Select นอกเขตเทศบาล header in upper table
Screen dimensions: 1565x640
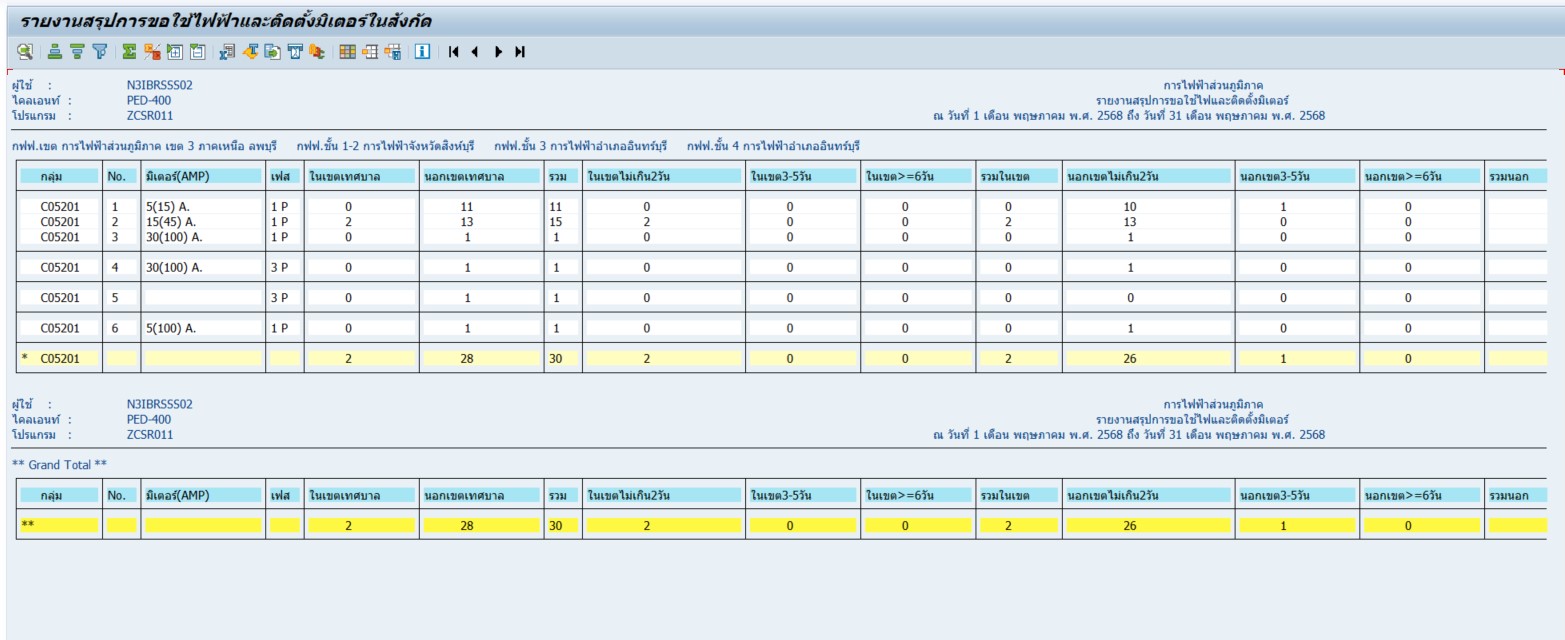tap(481, 174)
